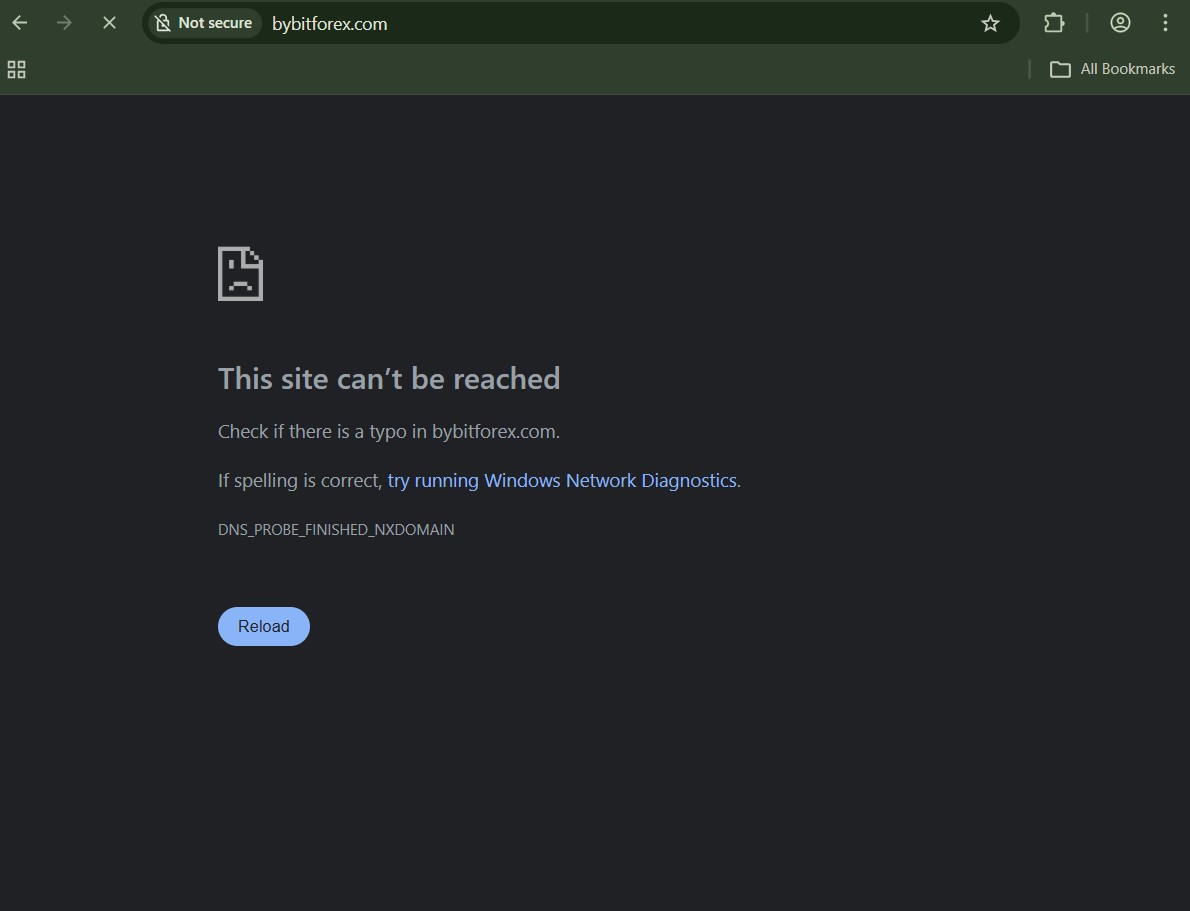Image resolution: width=1190 pixels, height=911 pixels.
Task: Run Windows Network Diagnostics link
Action: [561, 481]
